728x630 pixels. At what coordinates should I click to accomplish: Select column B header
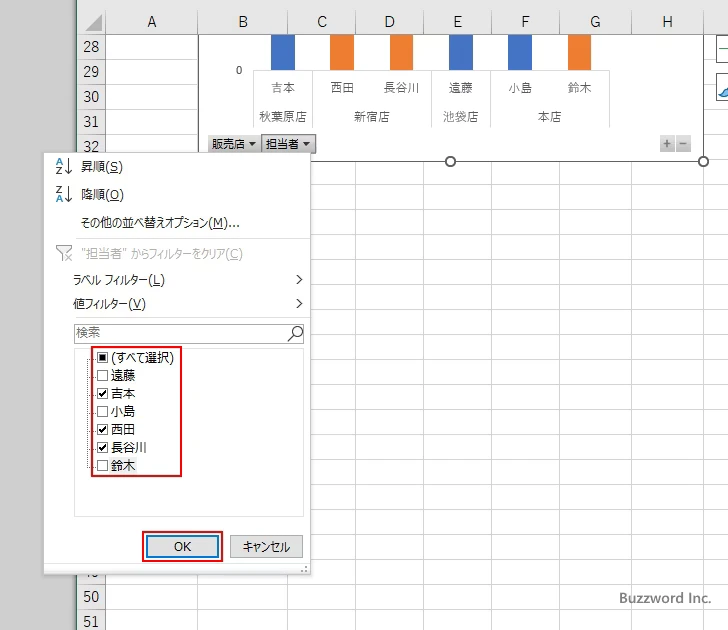point(243,22)
